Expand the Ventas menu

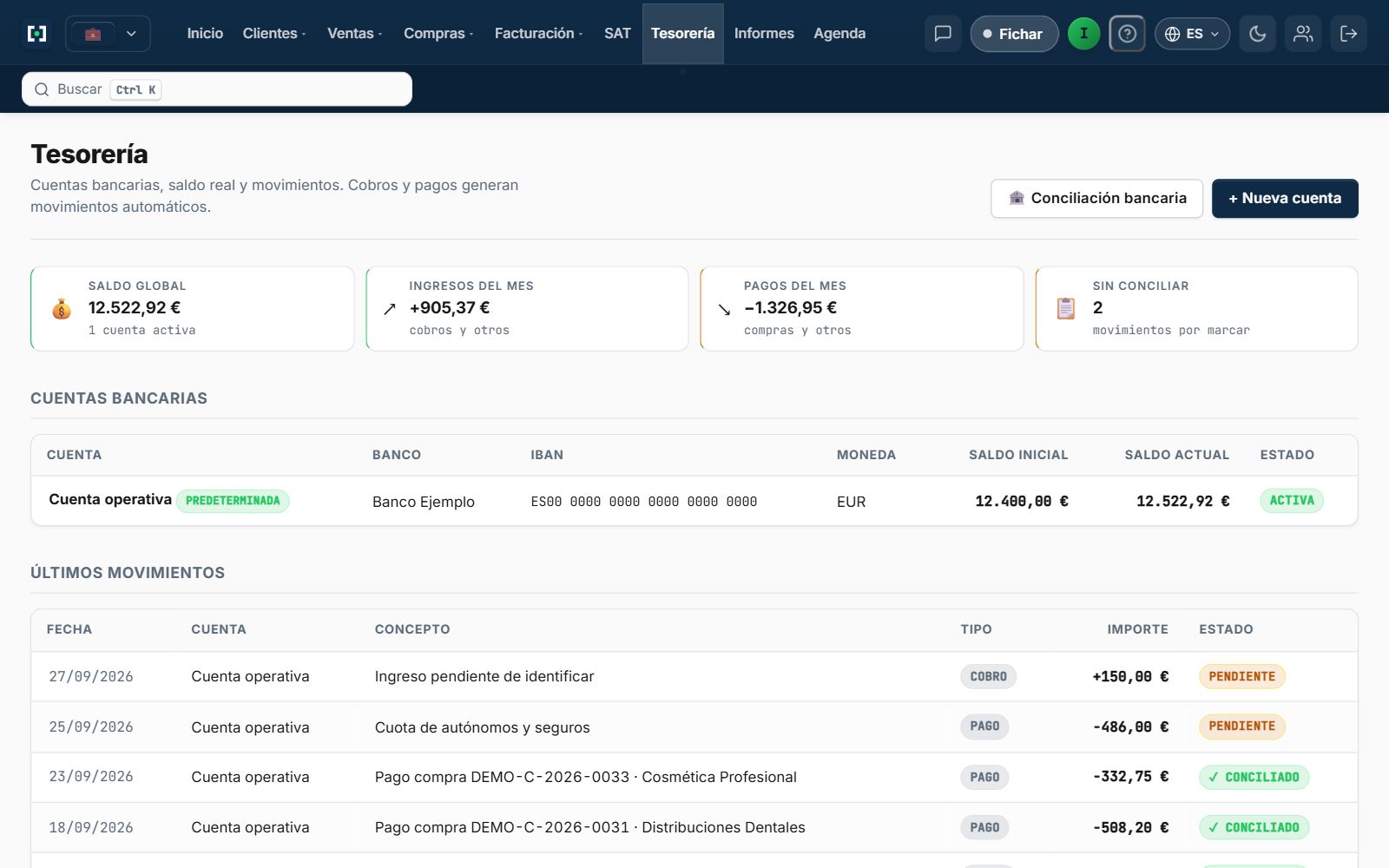point(354,34)
